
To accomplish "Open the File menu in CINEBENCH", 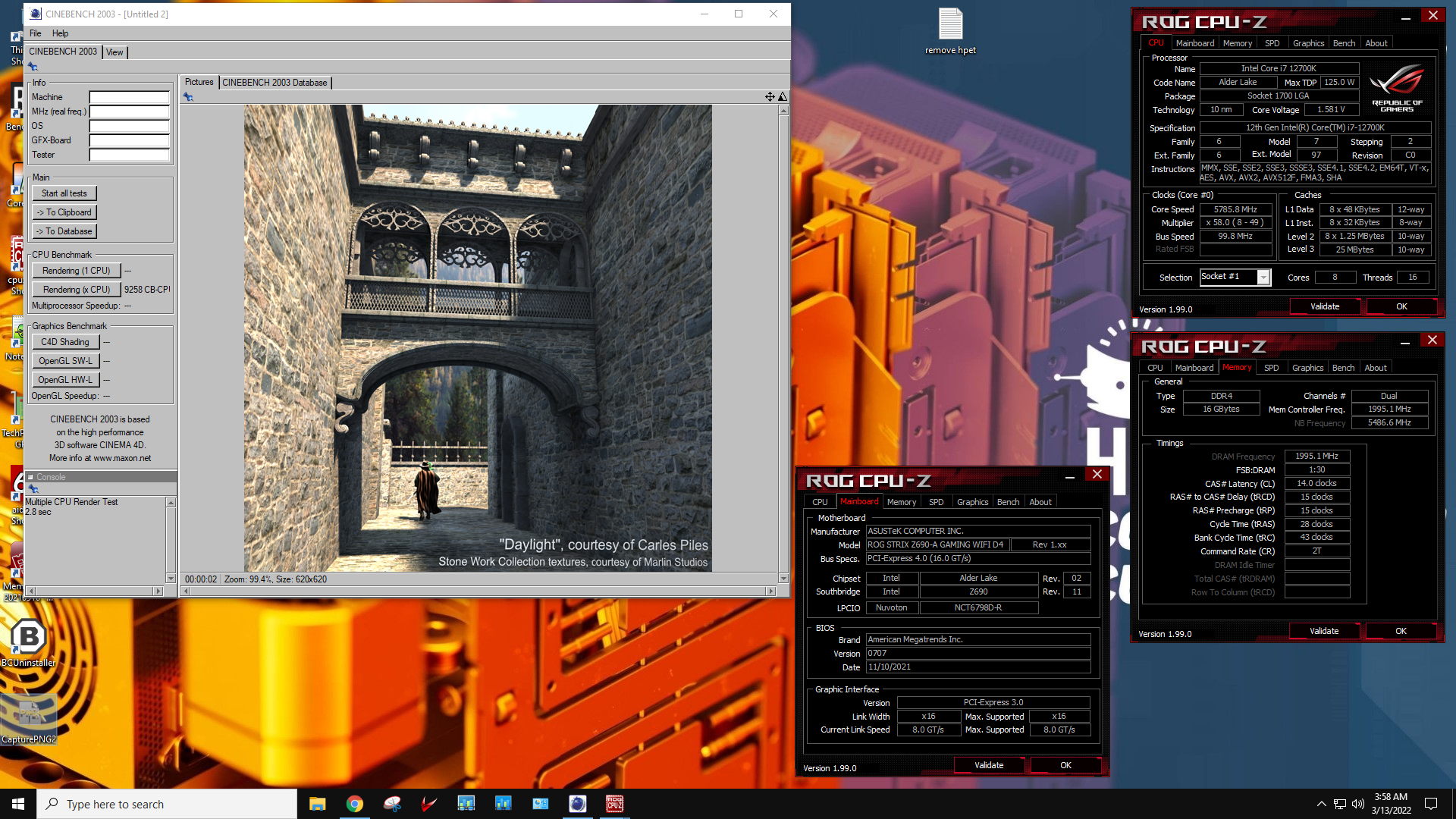I will [x=35, y=33].
